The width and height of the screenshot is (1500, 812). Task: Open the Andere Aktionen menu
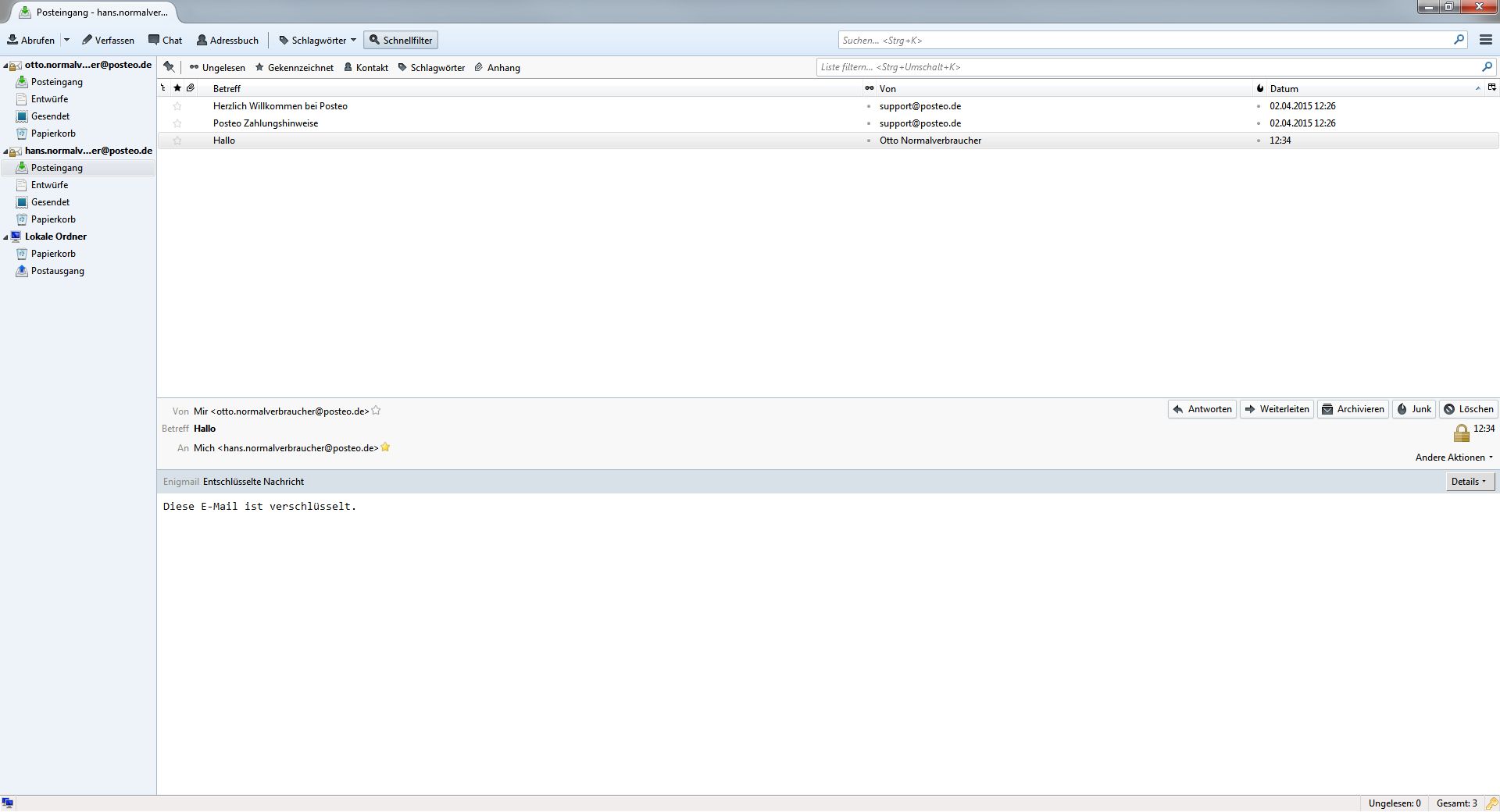coord(1454,458)
